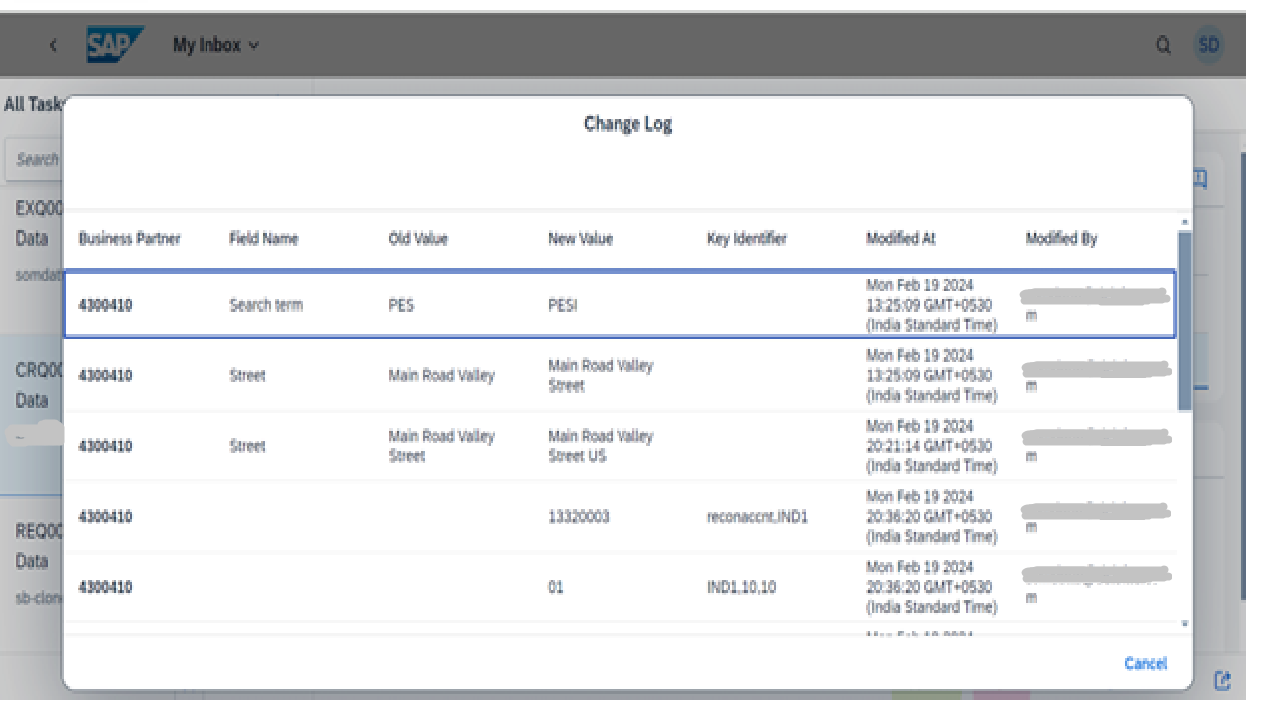This screenshot has width=1280, height=720.
Task: Click the open-in-new-window icon at bottom right
Action: [x=1222, y=680]
